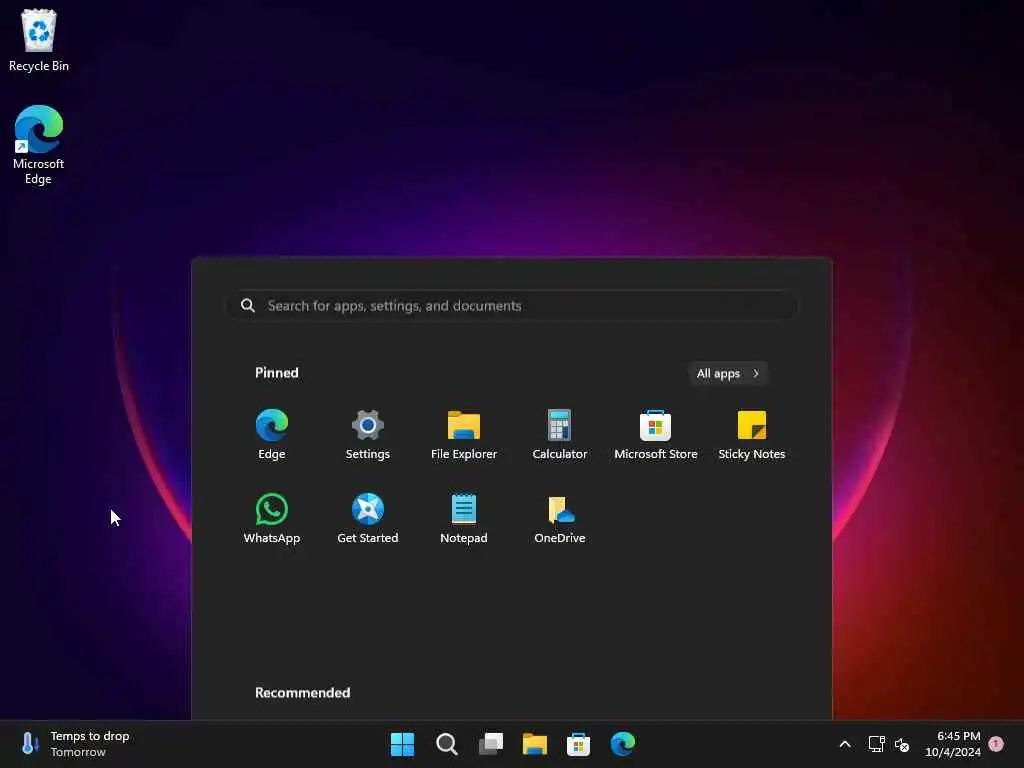
Task: Open the taskbar Search icon
Action: pyautogui.click(x=447, y=744)
